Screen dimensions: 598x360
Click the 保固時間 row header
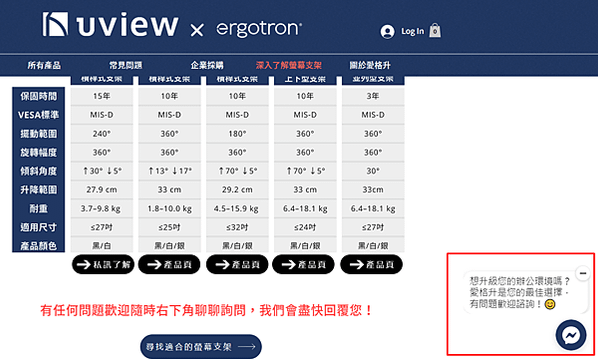39,96
